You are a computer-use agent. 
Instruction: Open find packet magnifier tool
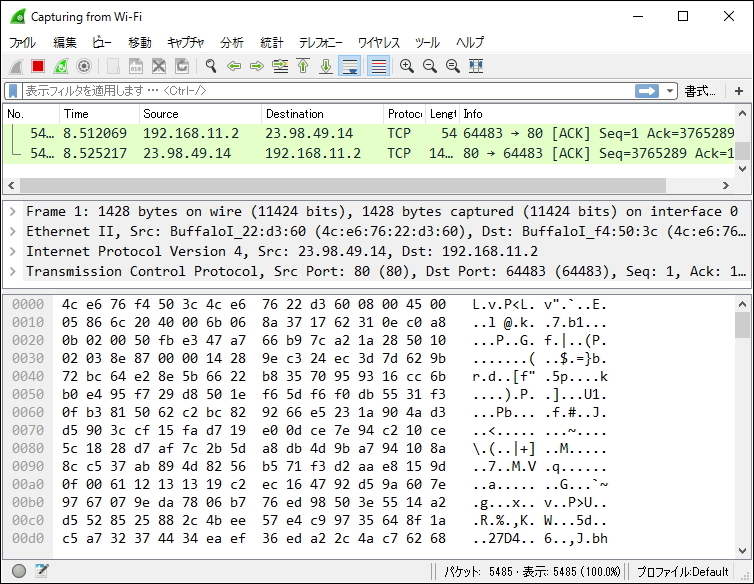click(x=211, y=66)
